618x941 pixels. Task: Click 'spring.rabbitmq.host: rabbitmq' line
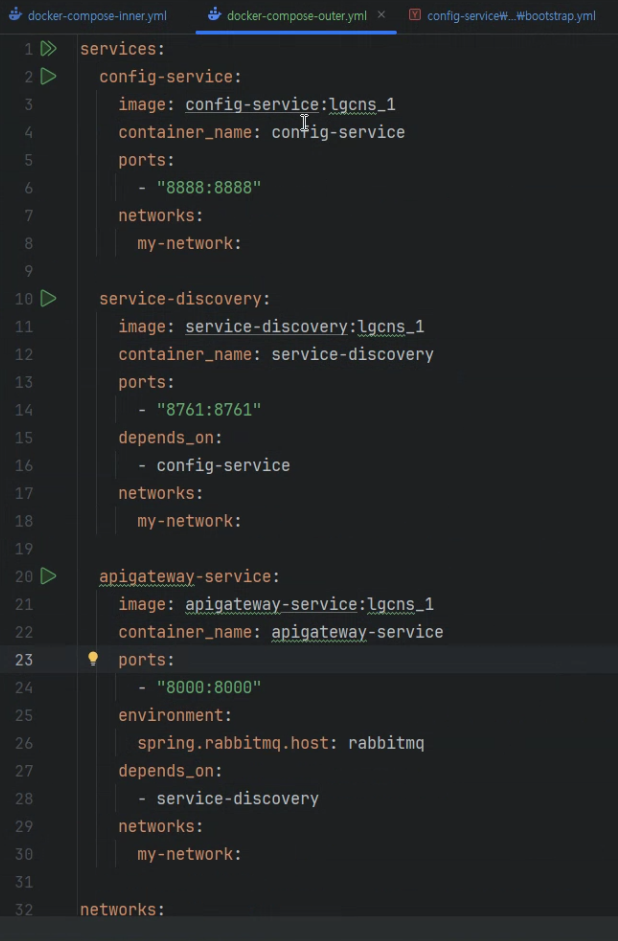[281, 743]
